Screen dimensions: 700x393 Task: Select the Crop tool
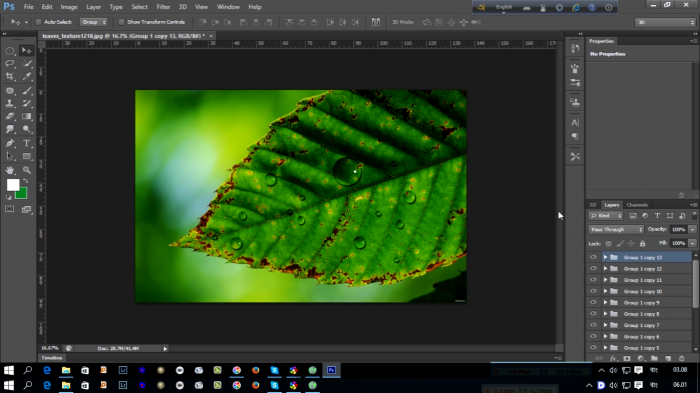click(x=9, y=77)
